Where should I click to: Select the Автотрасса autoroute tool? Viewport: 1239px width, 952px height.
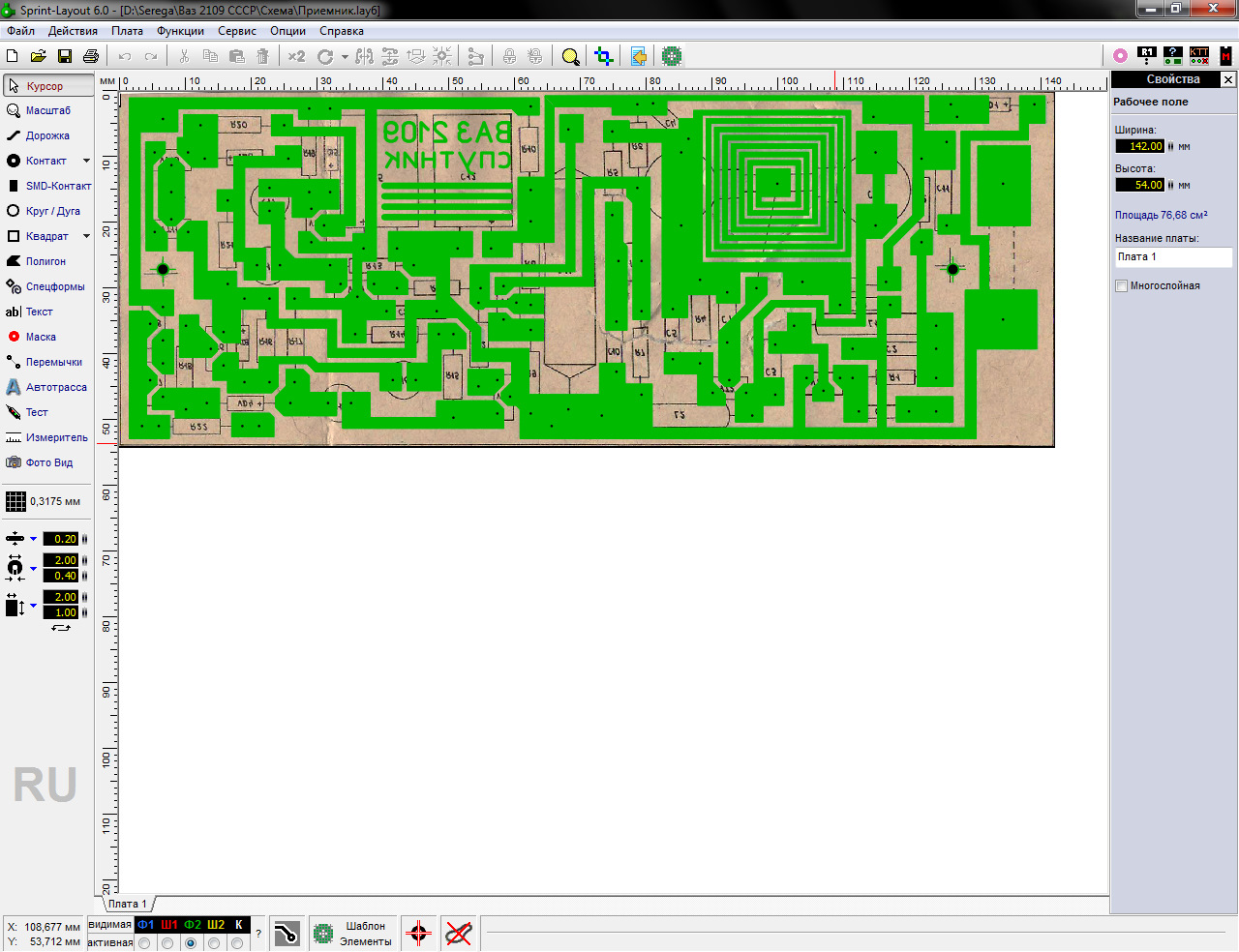[48, 387]
